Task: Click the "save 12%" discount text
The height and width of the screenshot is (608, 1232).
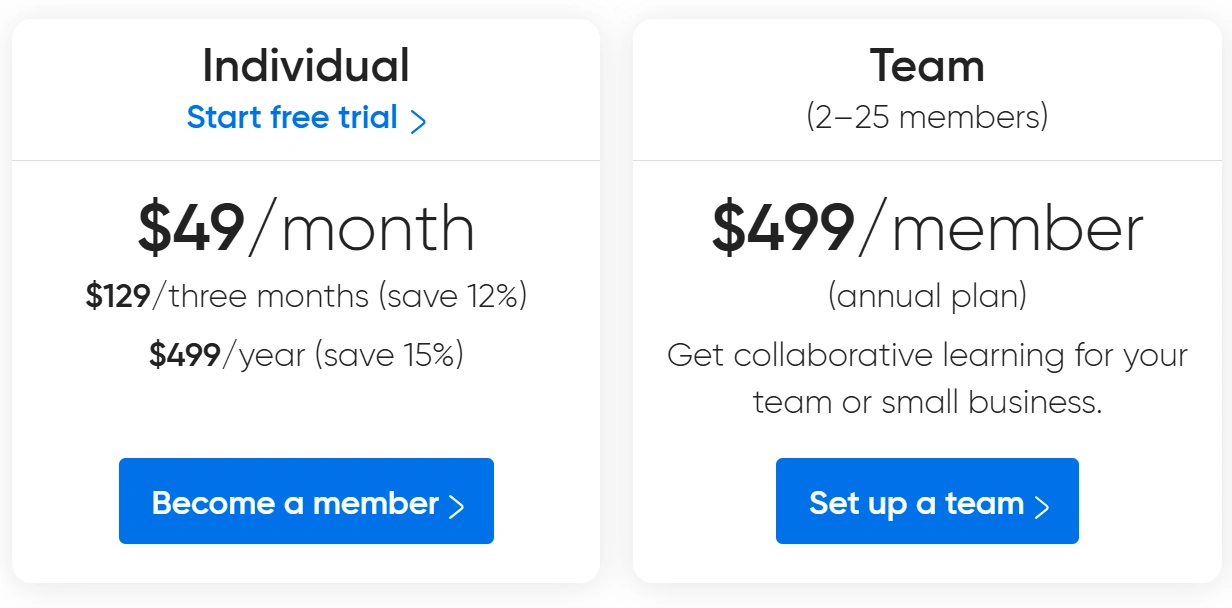Action: tap(452, 296)
